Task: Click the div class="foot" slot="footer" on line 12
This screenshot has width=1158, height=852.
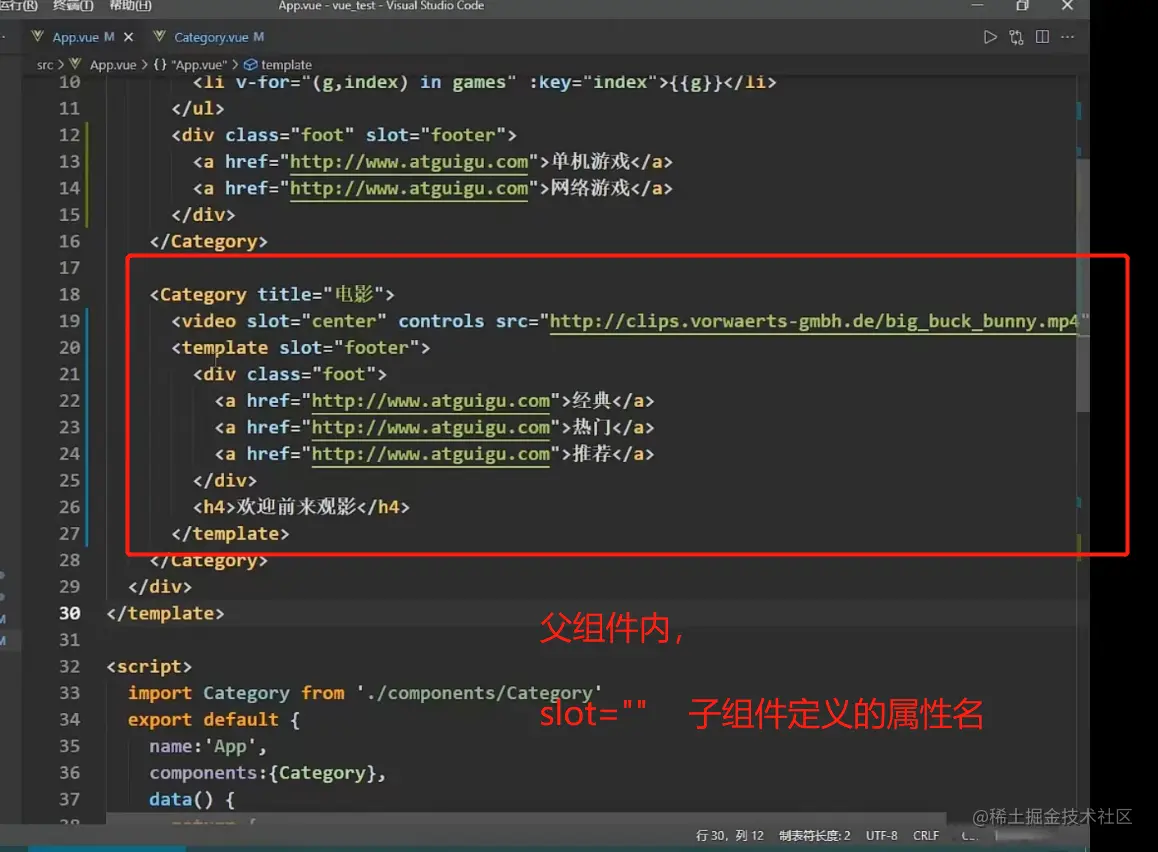Action: point(344,135)
